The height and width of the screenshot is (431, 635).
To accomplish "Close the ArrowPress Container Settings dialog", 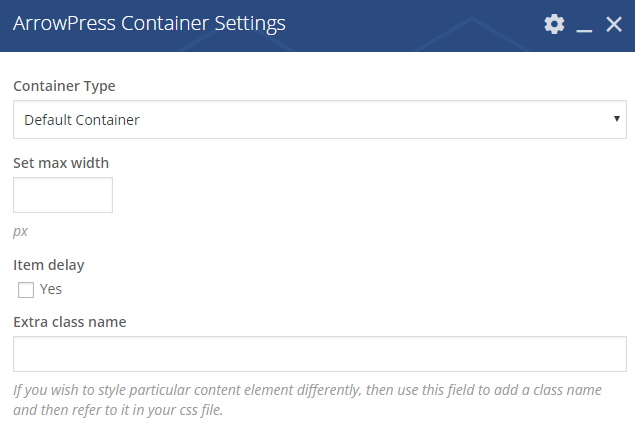I will point(614,24).
